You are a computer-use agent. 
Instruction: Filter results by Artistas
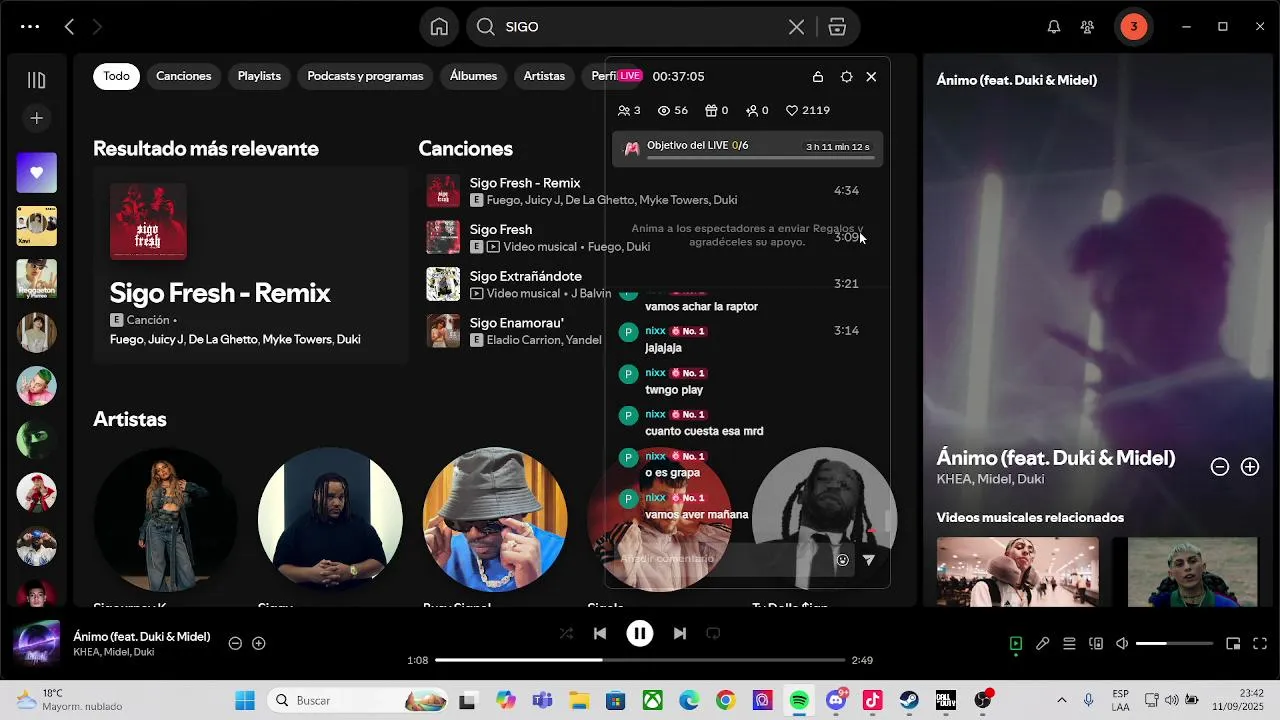[x=544, y=76]
